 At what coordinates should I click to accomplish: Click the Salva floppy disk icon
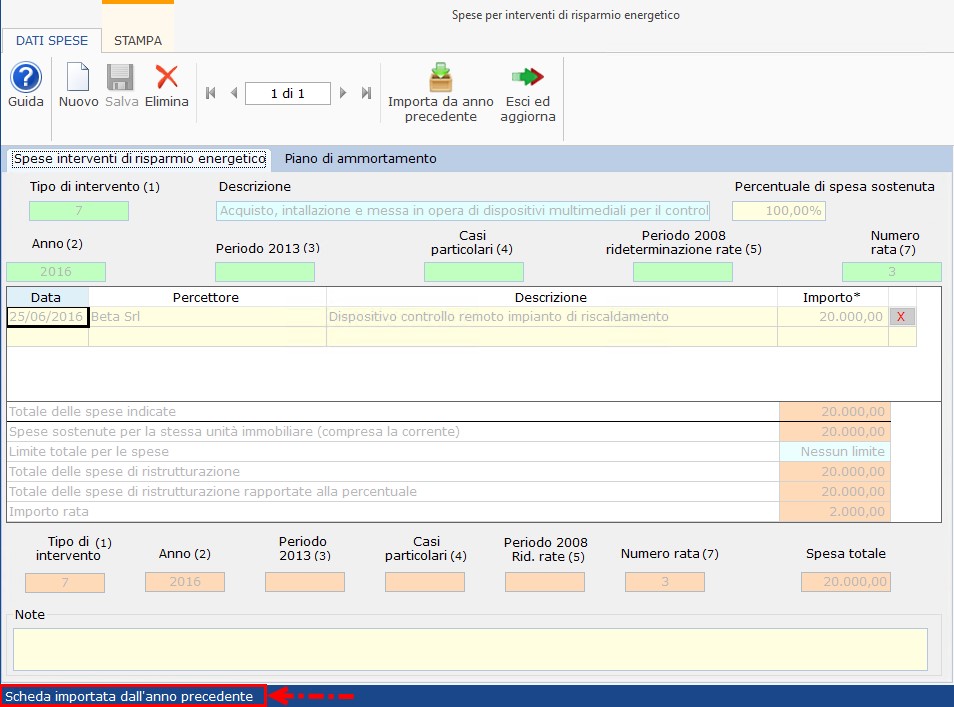click(120, 78)
